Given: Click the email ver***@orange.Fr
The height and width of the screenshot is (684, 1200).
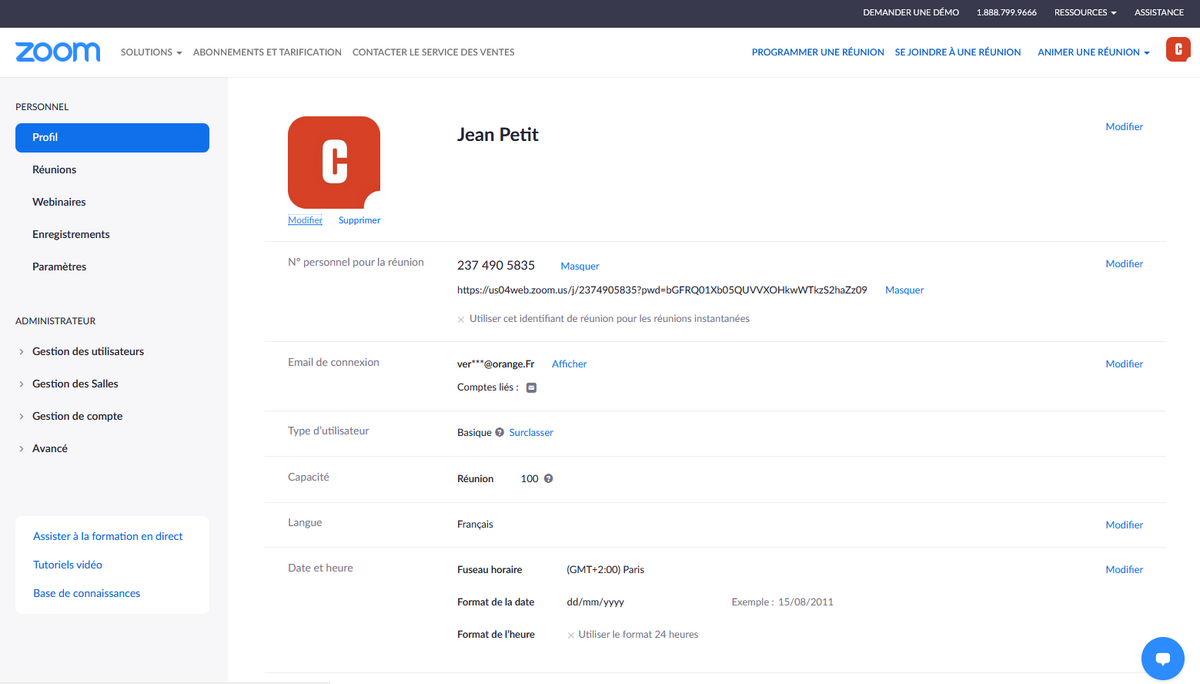Looking at the screenshot, I should pos(496,364).
